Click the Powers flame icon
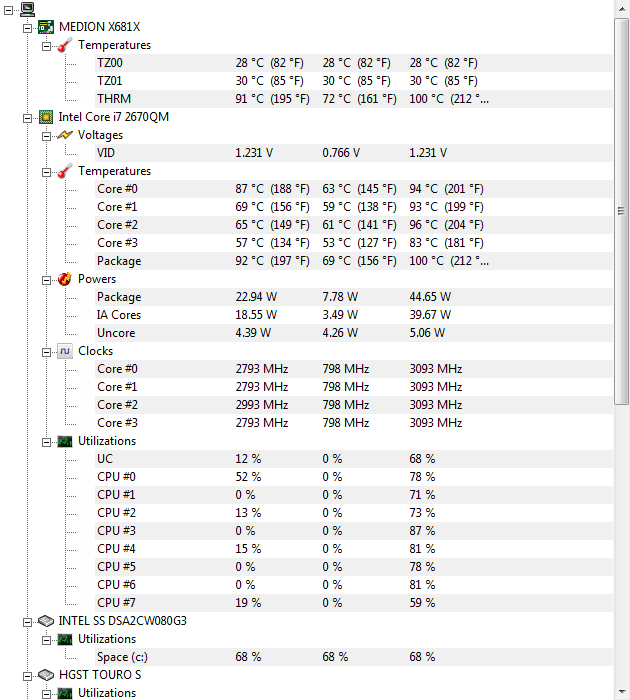 click(65, 279)
